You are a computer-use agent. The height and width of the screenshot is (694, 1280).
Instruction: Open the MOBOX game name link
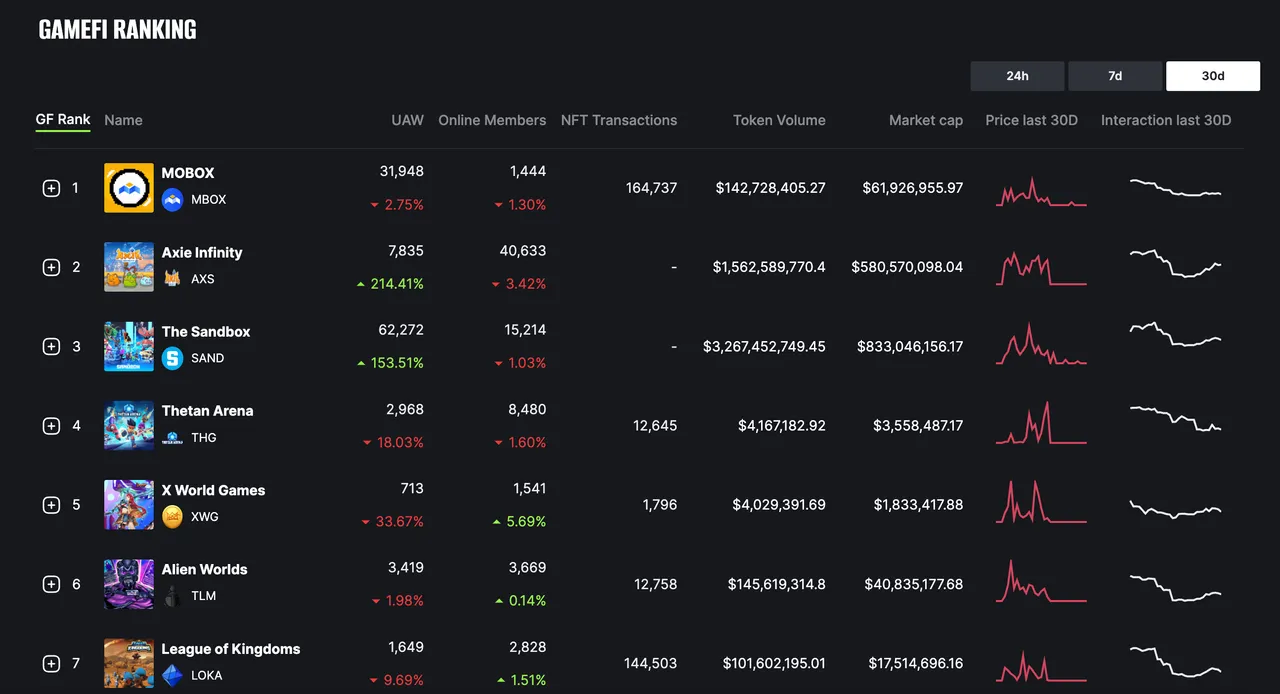[188, 173]
